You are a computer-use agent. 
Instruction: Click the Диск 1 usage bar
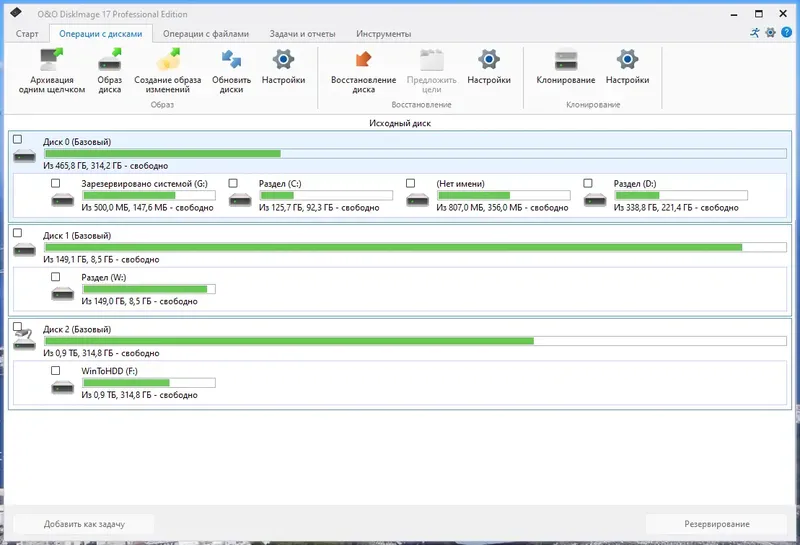point(415,247)
